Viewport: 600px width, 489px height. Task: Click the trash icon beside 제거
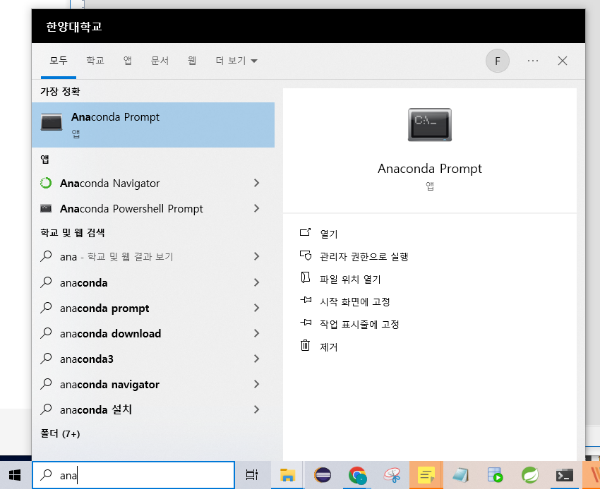305,345
